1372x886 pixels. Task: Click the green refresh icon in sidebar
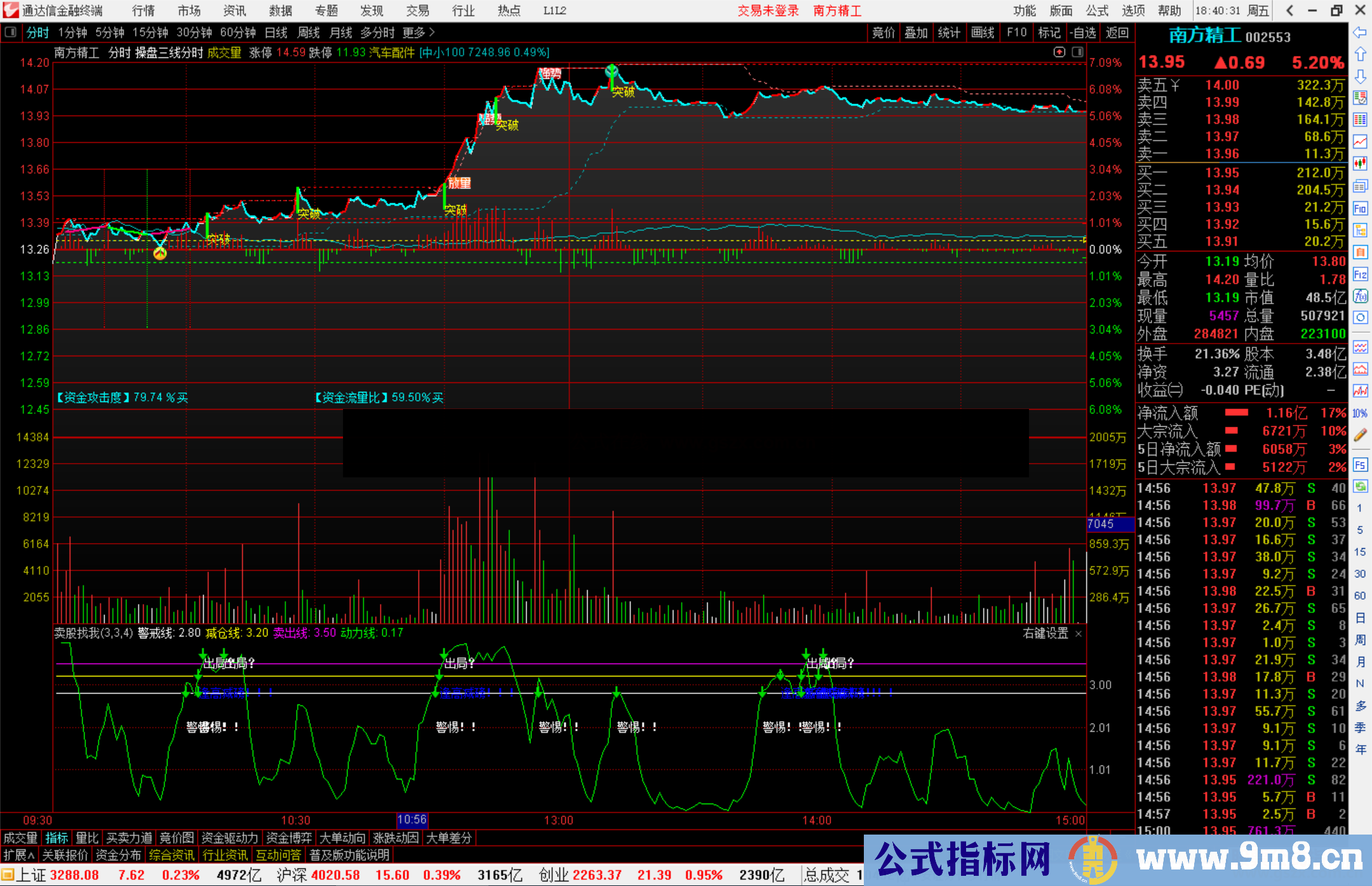click(x=1360, y=487)
